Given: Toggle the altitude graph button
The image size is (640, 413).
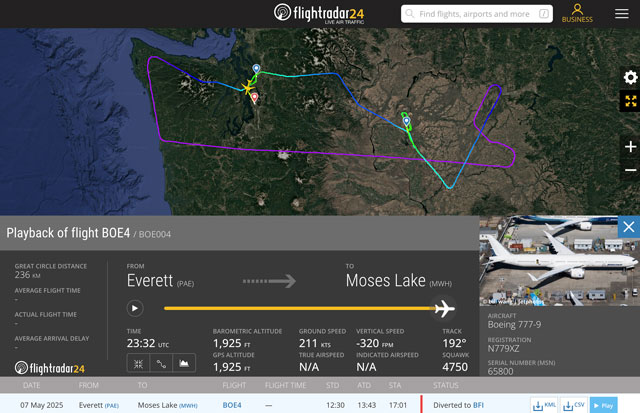Looking at the screenshot, I should (x=182, y=364).
